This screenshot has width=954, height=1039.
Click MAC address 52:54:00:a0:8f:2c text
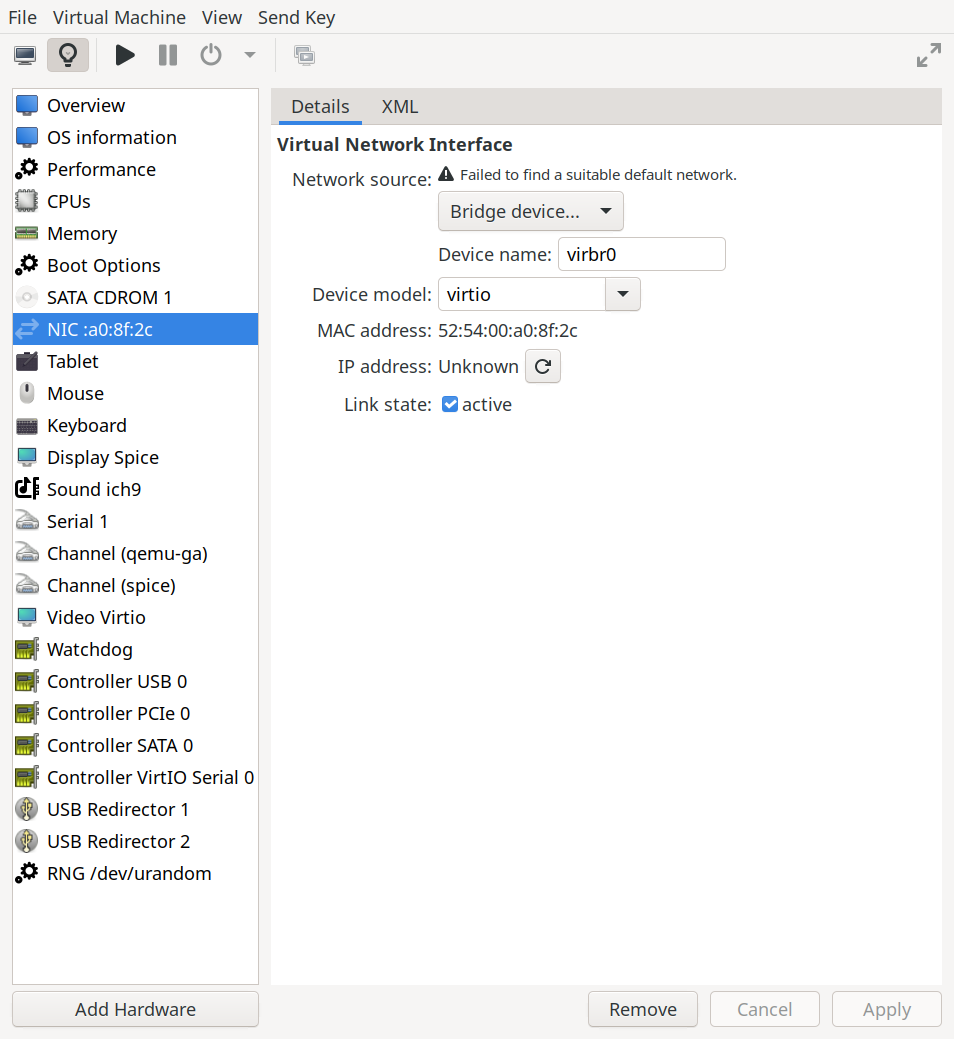coord(507,331)
